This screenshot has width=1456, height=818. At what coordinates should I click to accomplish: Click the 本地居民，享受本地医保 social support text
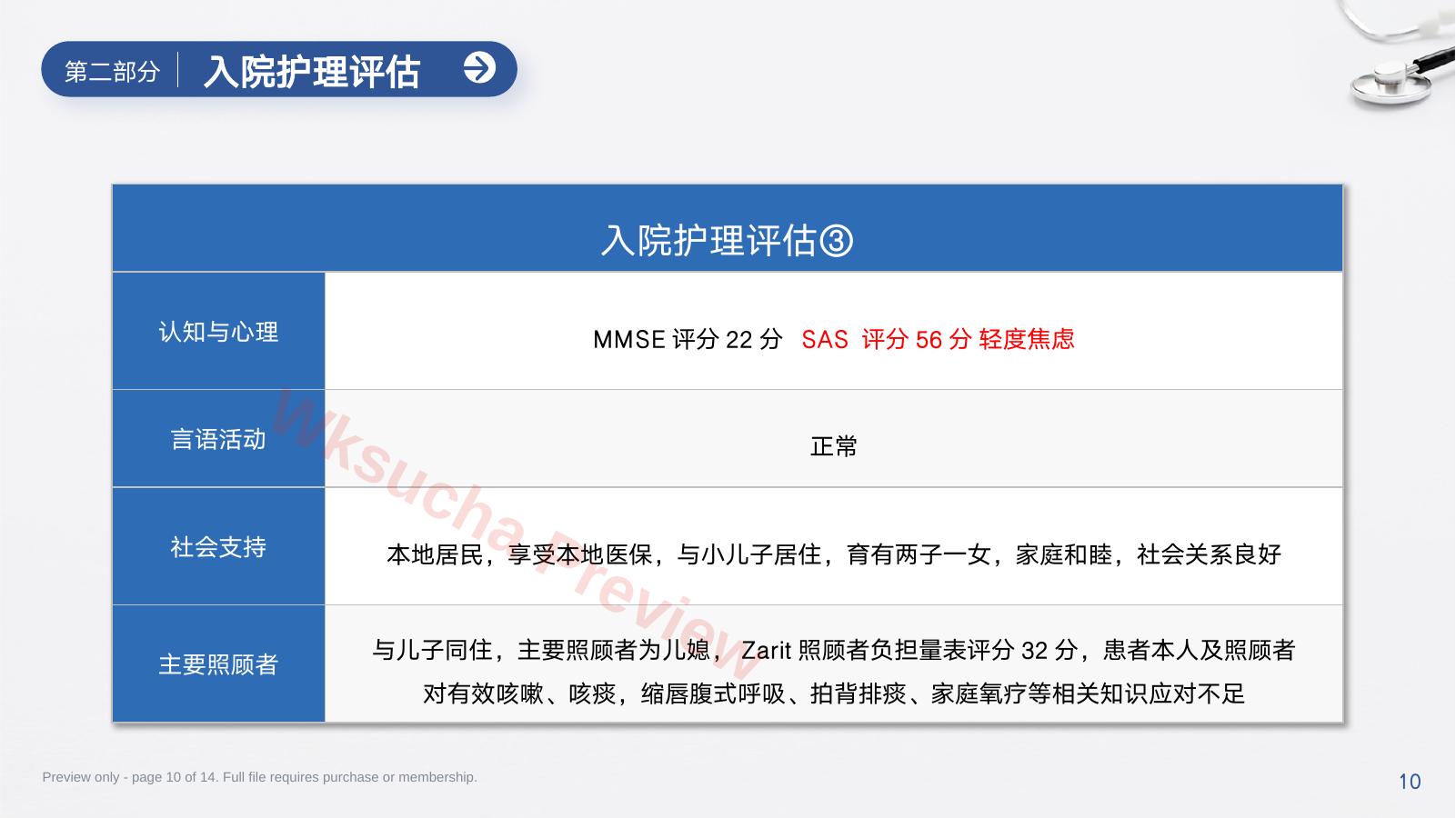834,554
